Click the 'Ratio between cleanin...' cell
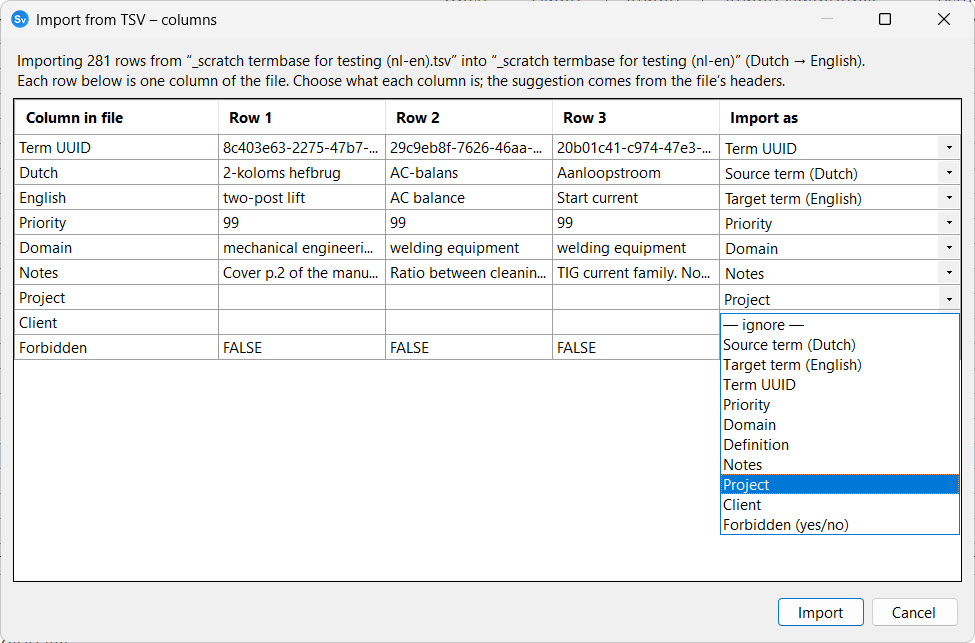 469,272
